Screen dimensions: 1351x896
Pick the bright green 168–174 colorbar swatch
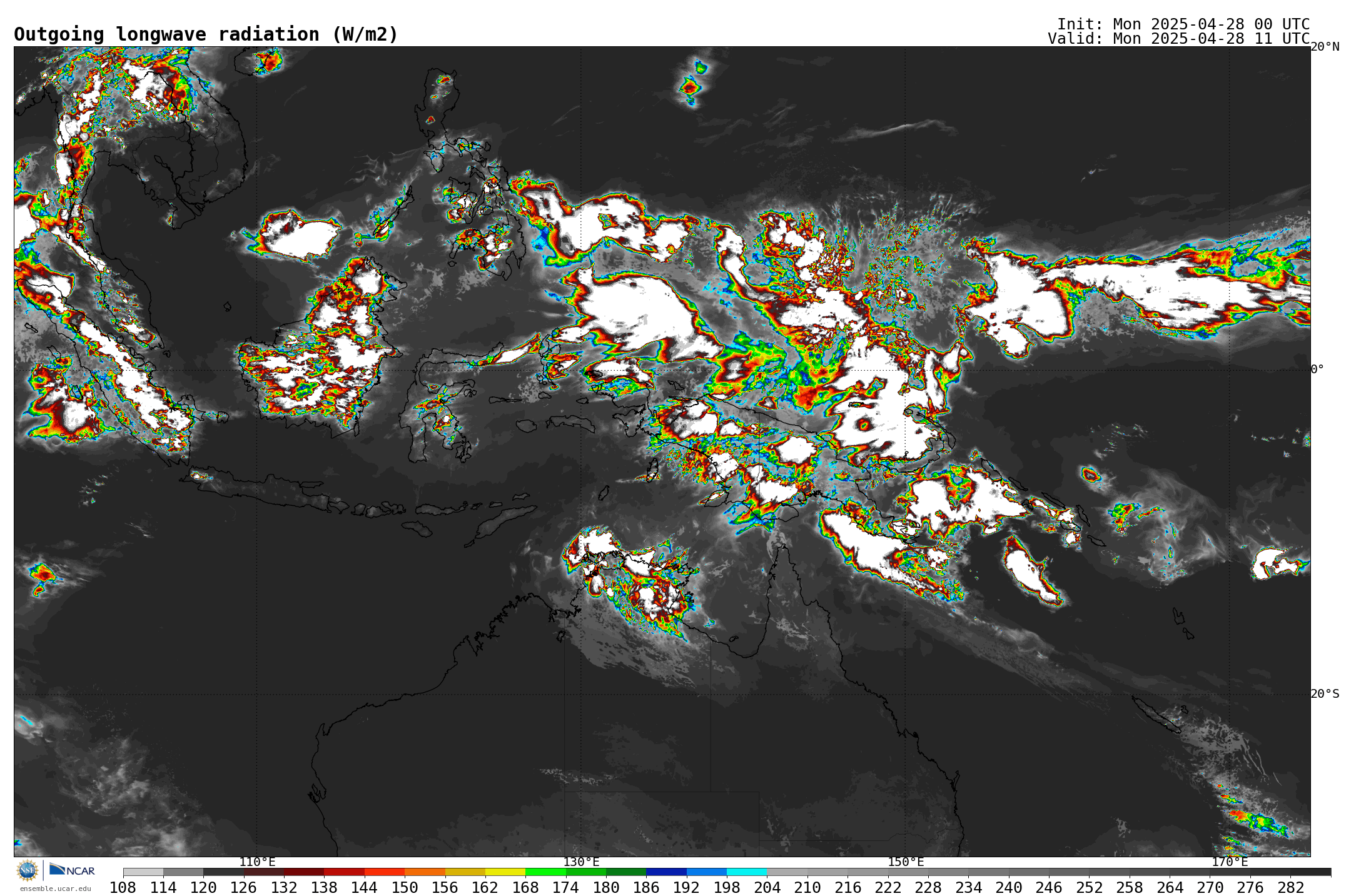pos(545,872)
